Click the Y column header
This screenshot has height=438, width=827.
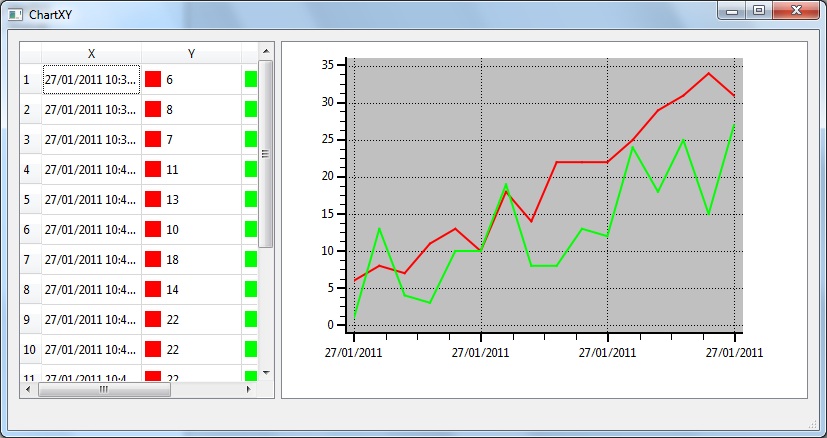(191, 53)
